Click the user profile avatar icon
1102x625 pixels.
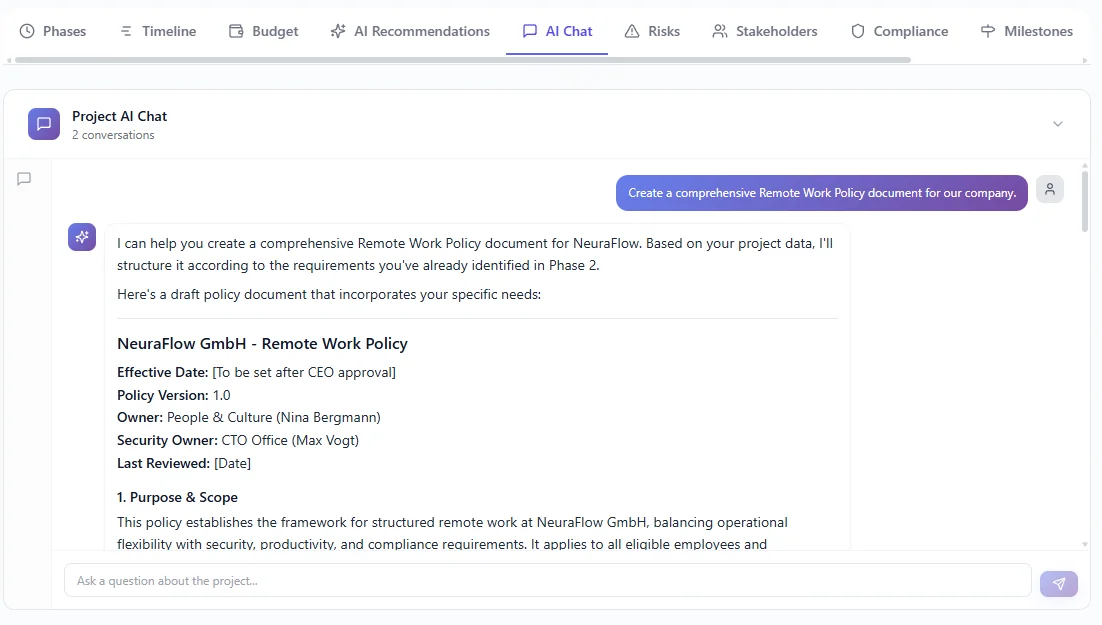pyautogui.click(x=1049, y=189)
